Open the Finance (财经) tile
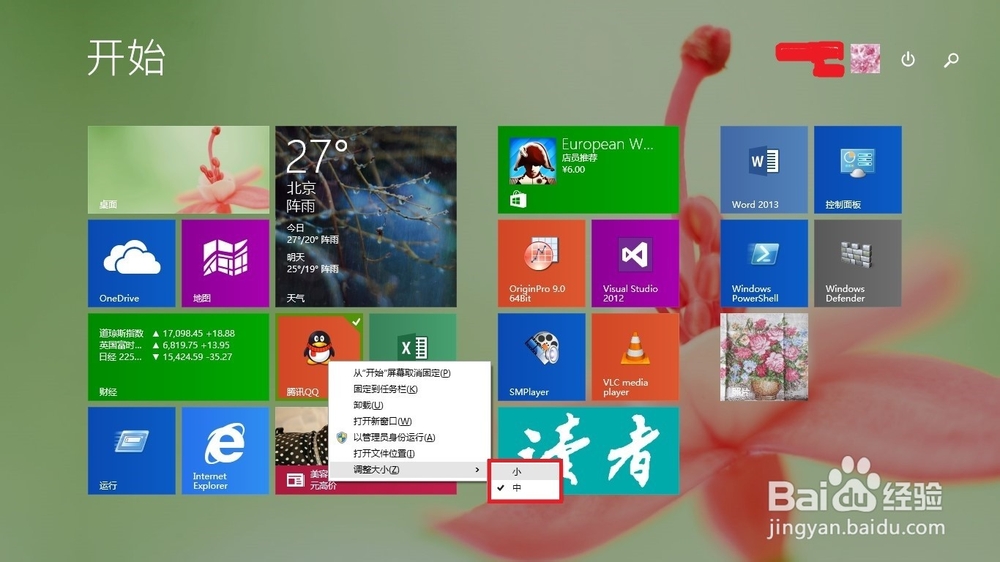This screenshot has width=1000, height=562. click(x=179, y=357)
